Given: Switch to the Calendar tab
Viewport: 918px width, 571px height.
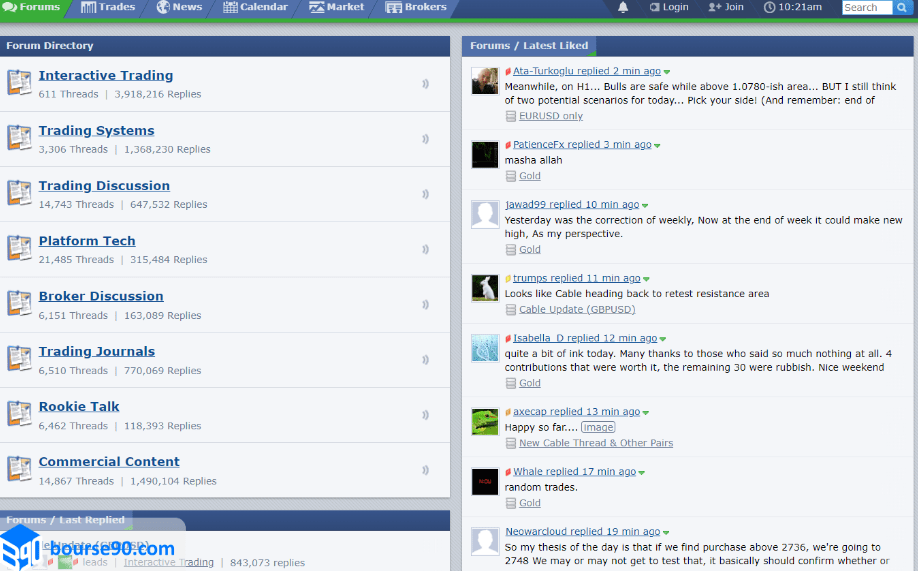Looking at the screenshot, I should click(x=255, y=8).
